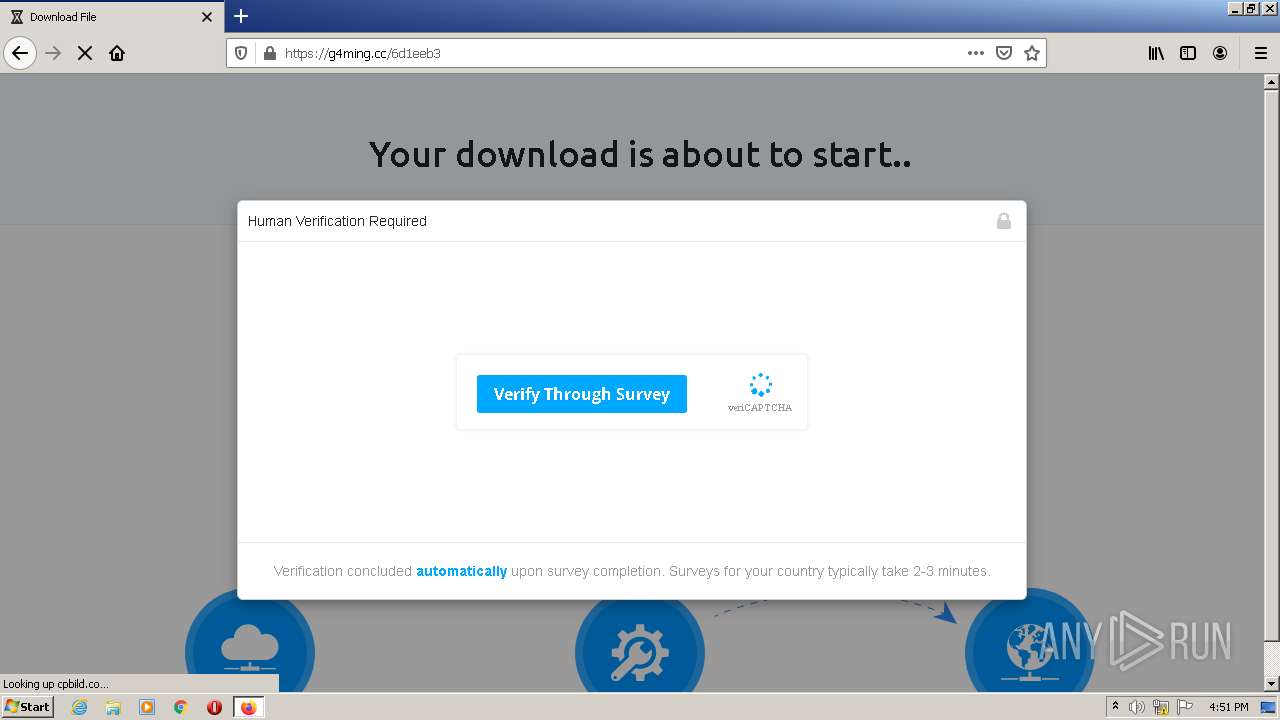Viewport: 1280px width, 720px height.
Task: Click the globe network circle icon
Action: point(1030,644)
